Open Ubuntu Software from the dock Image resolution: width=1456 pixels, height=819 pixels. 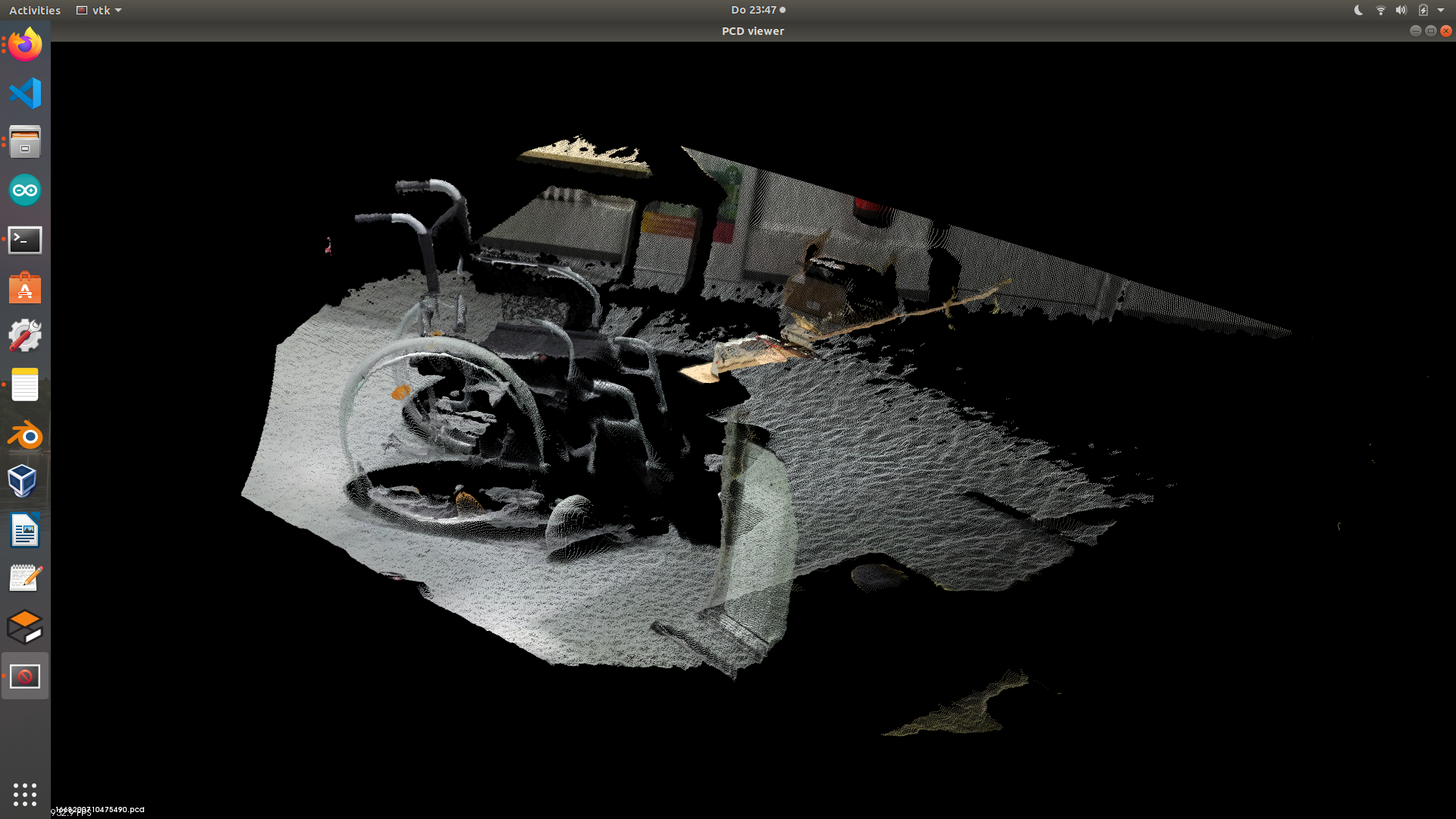coord(25,288)
